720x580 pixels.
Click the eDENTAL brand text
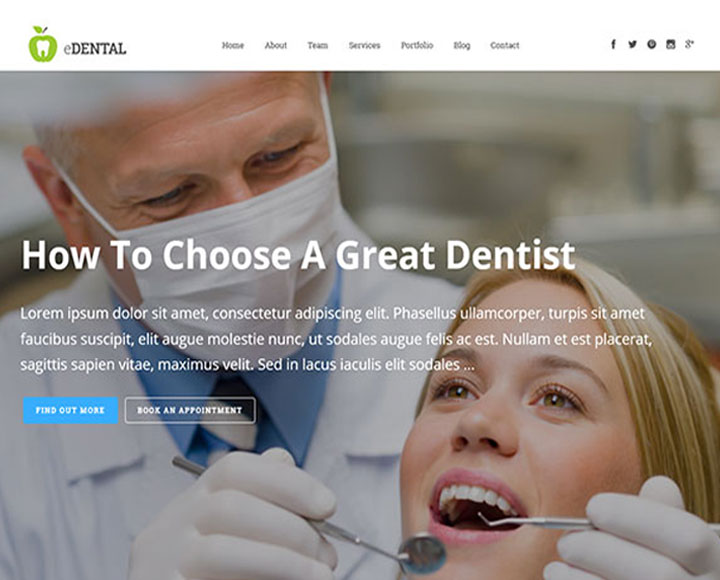pos(95,48)
